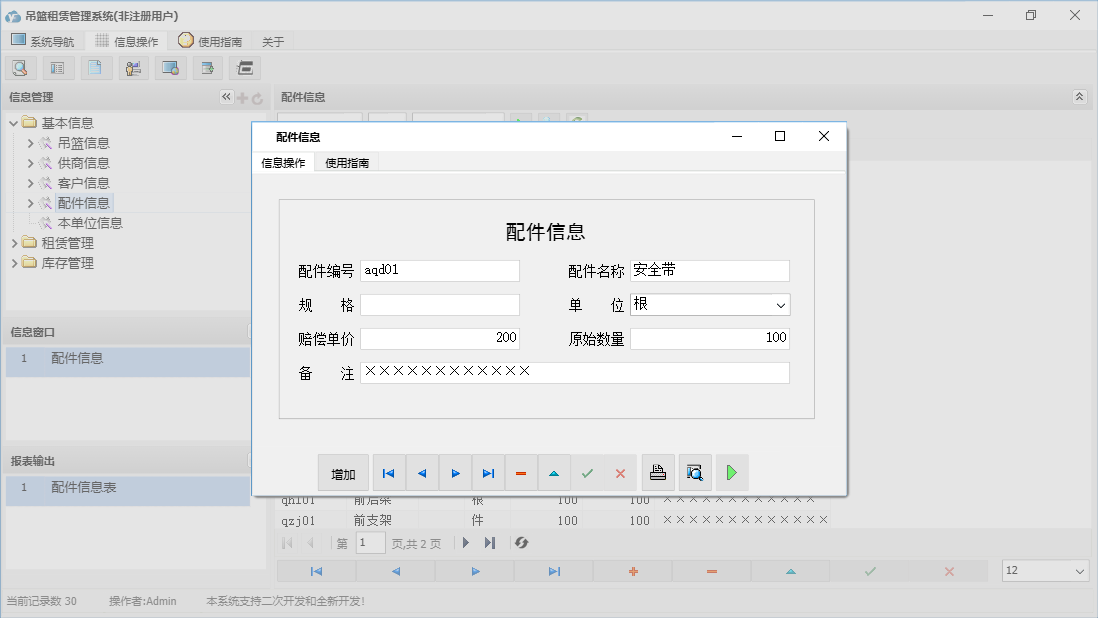This screenshot has width=1098, height=618.
Task: Confirm the edit with the green checkmark icon
Action: (x=588, y=472)
